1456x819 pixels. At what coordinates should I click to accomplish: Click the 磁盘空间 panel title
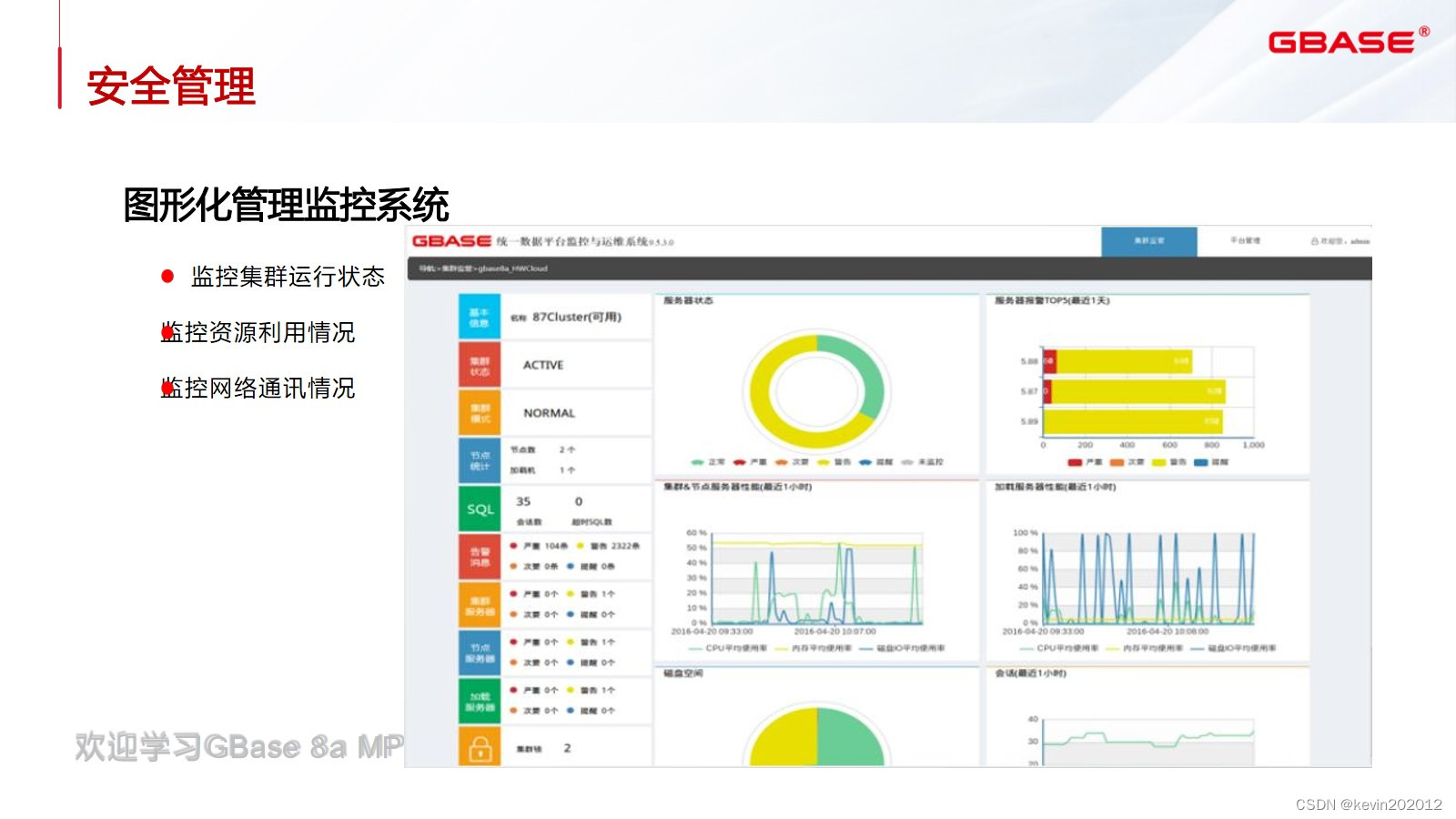click(682, 673)
